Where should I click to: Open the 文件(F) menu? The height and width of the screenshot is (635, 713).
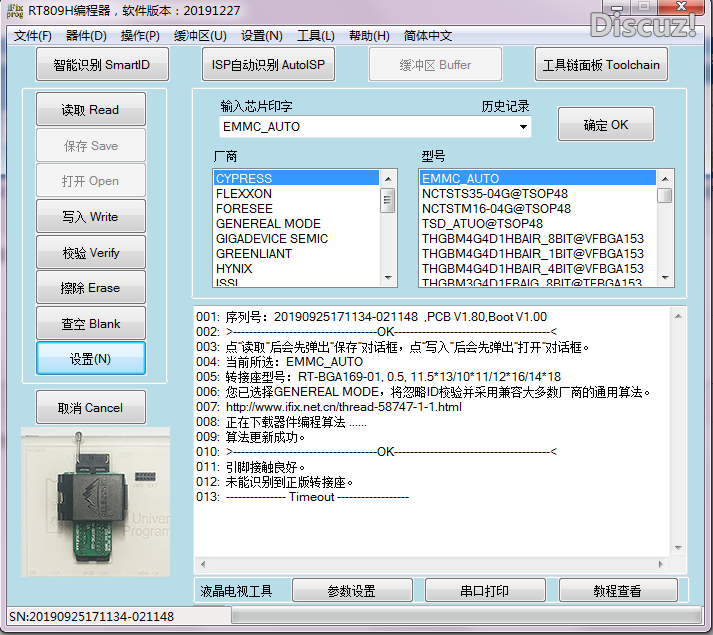32,35
